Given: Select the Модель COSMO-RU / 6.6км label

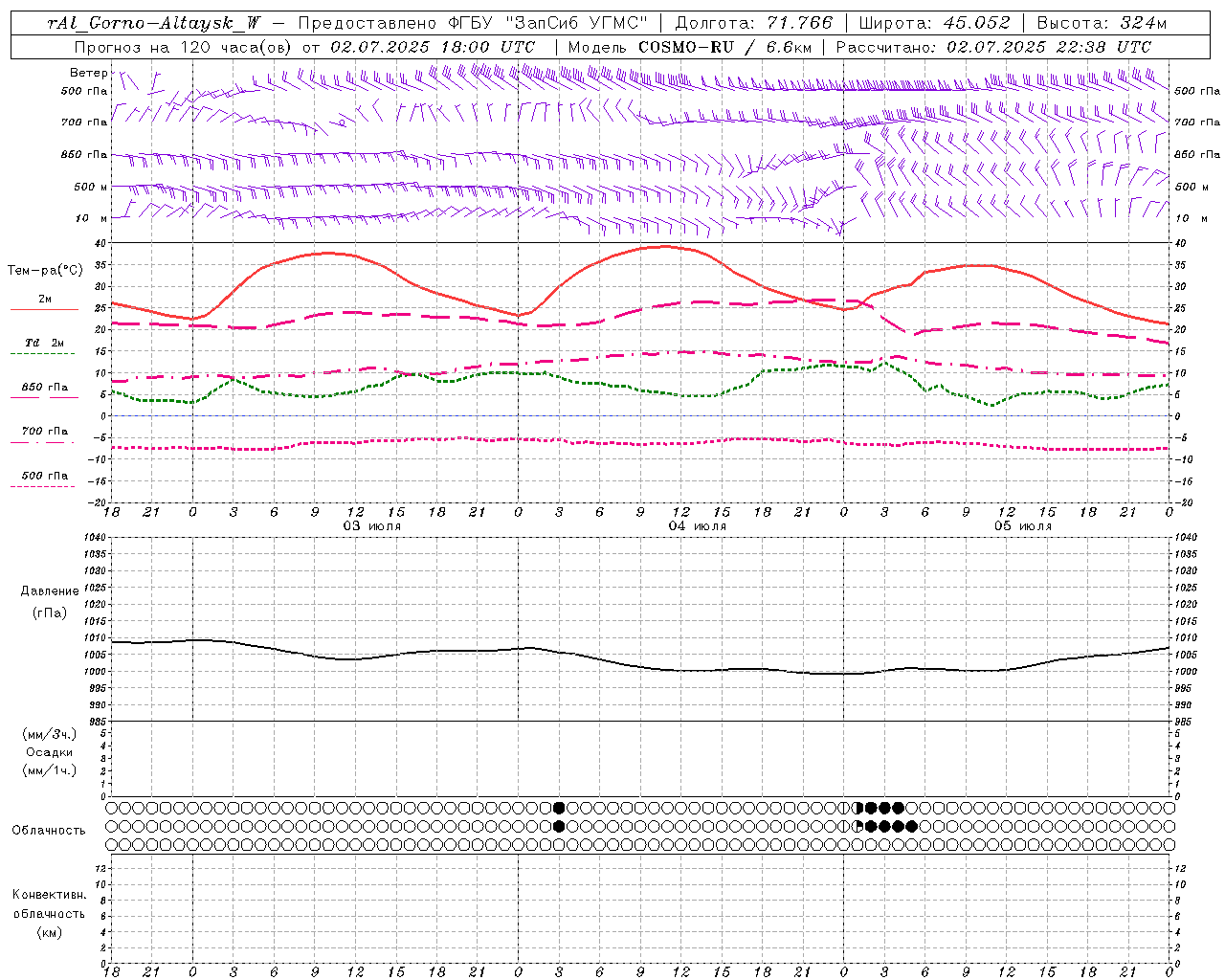Looking at the screenshot, I should click(x=689, y=47).
